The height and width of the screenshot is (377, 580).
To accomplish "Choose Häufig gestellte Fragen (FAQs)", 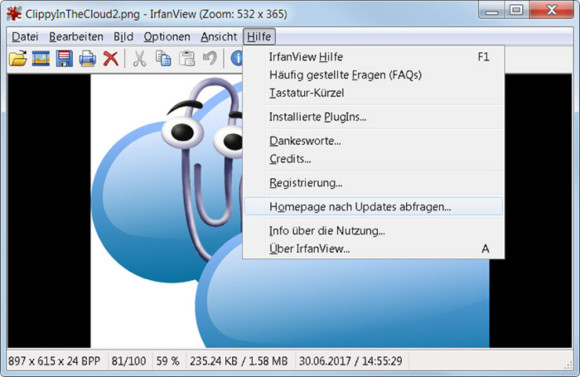I will coord(374,75).
